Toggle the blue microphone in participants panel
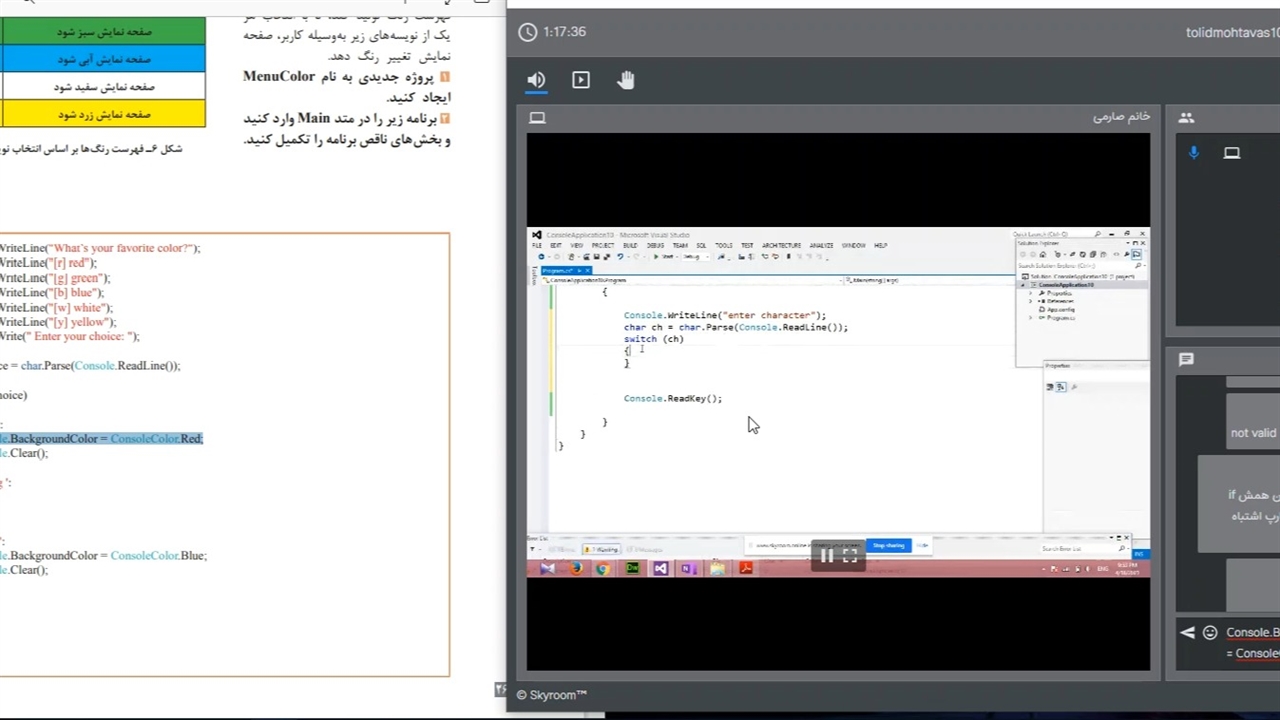Screen dimensions: 1280x720 pyautogui.click(x=1193, y=153)
